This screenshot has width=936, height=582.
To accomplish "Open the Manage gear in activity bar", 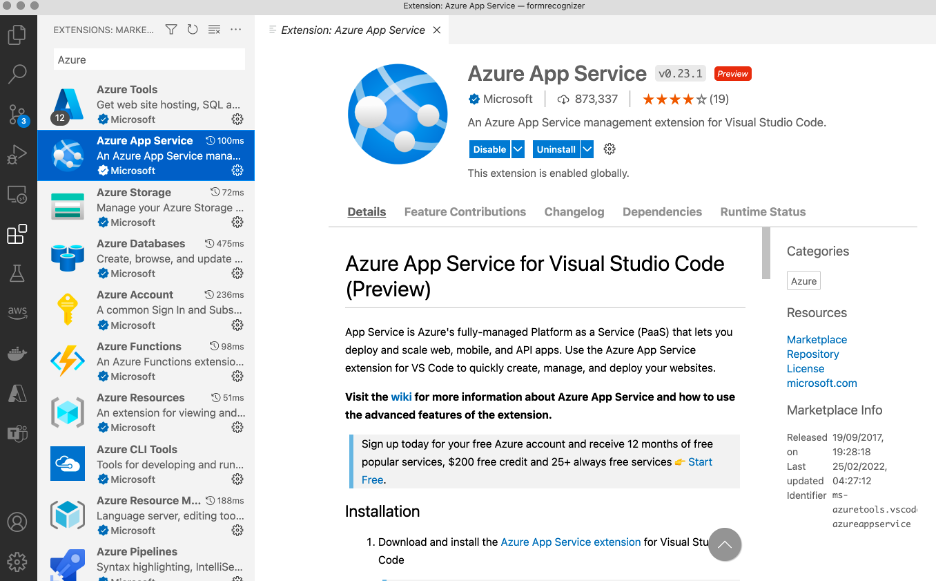I will (x=17, y=562).
